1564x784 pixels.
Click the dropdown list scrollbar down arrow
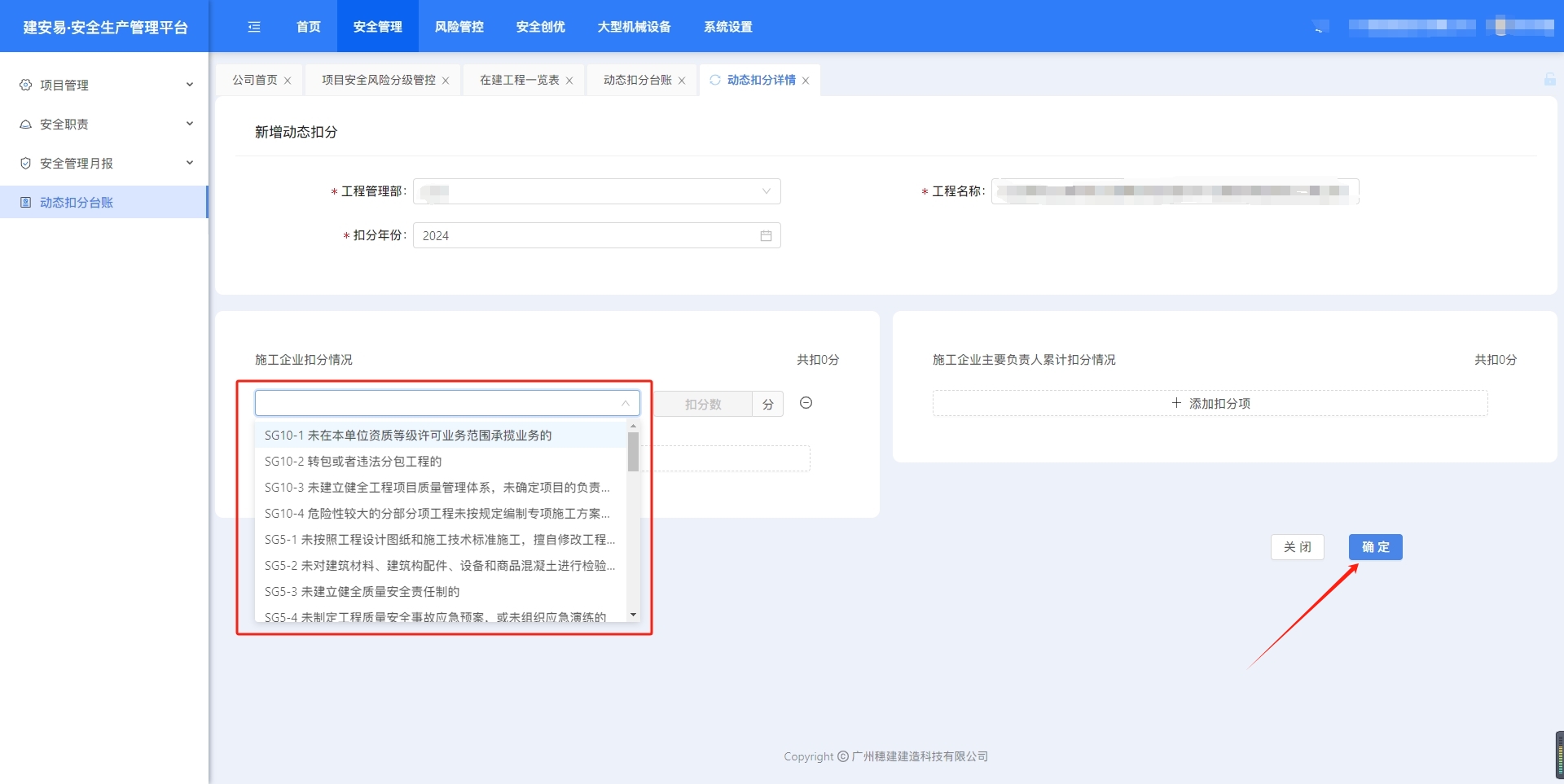[x=633, y=615]
